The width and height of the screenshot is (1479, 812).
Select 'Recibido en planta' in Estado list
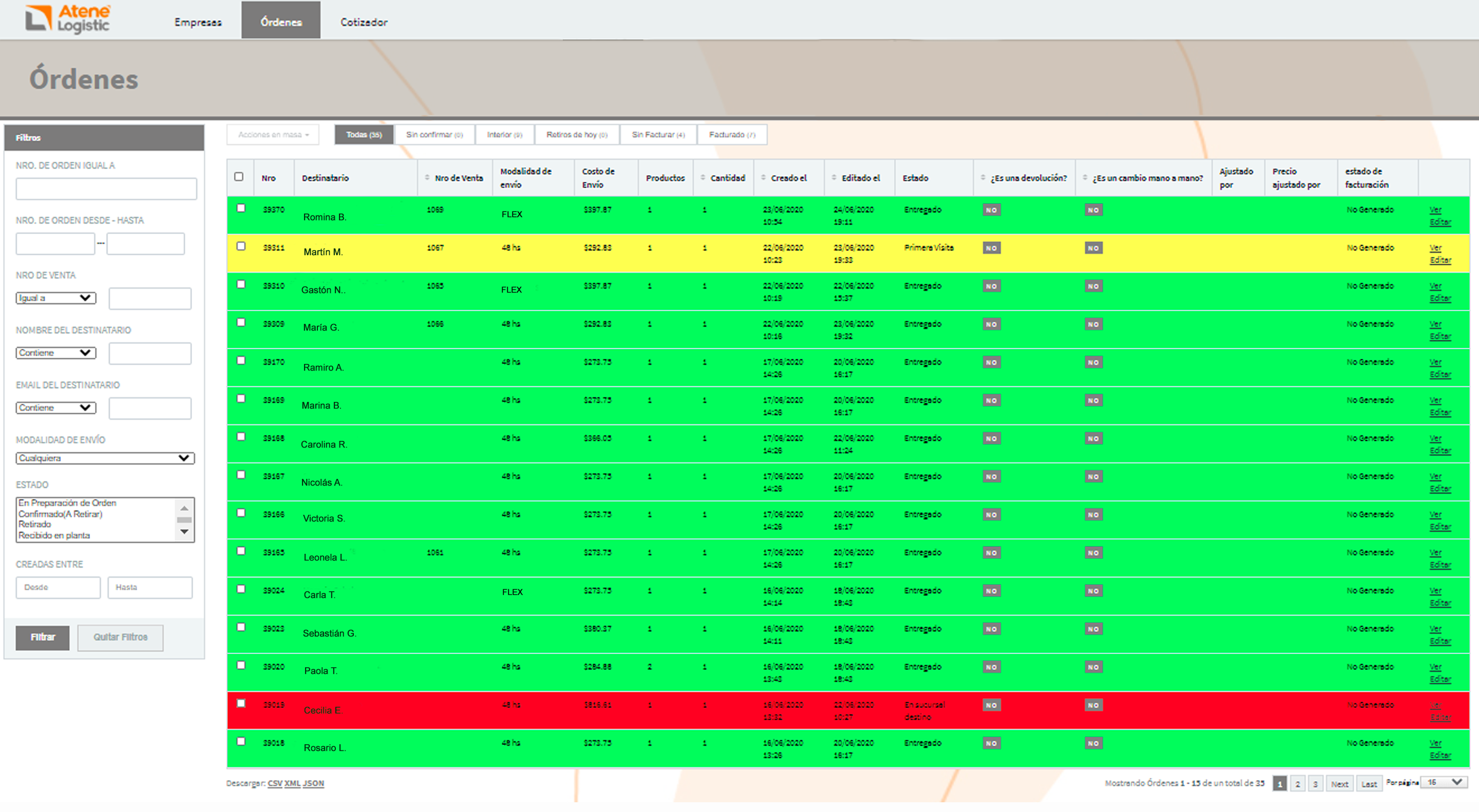pos(54,535)
